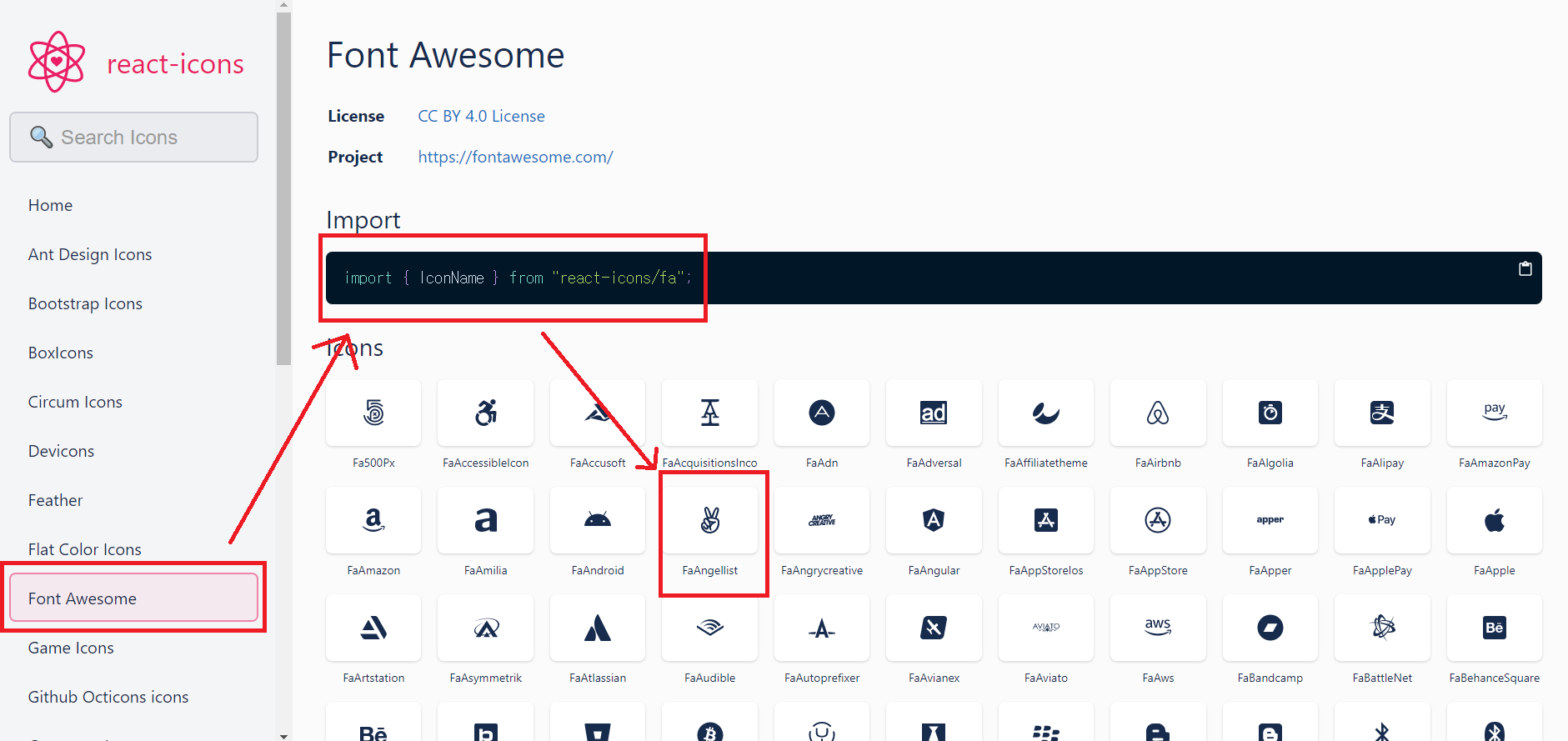Select the FaAppStoreIos icon
Image resolution: width=1568 pixels, height=741 pixels.
tap(1046, 520)
